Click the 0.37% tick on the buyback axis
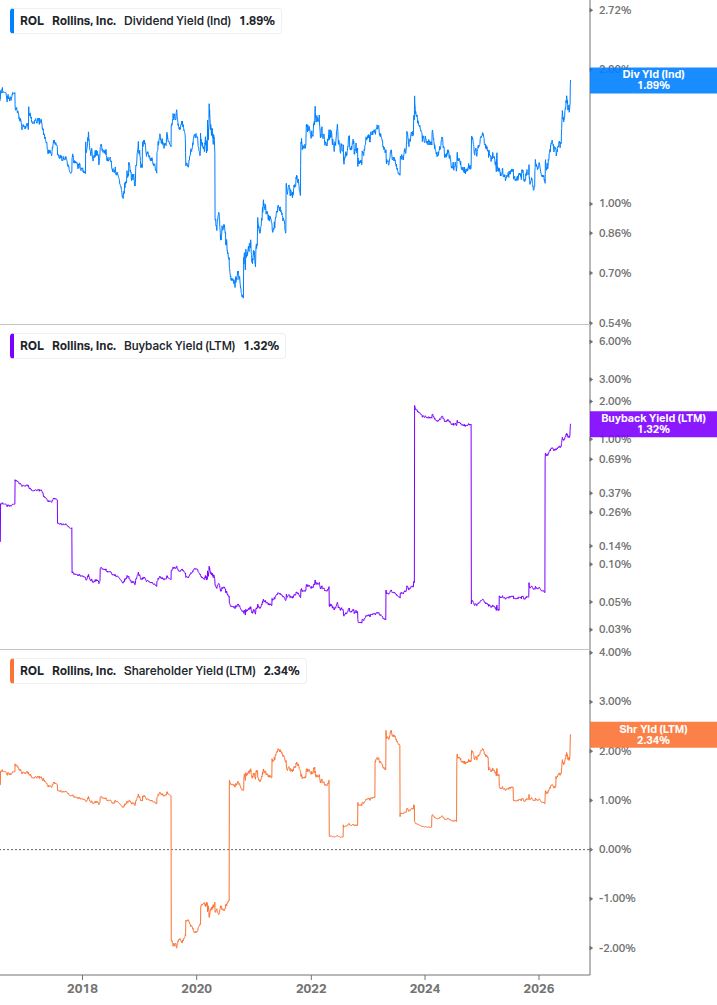 [x=615, y=494]
